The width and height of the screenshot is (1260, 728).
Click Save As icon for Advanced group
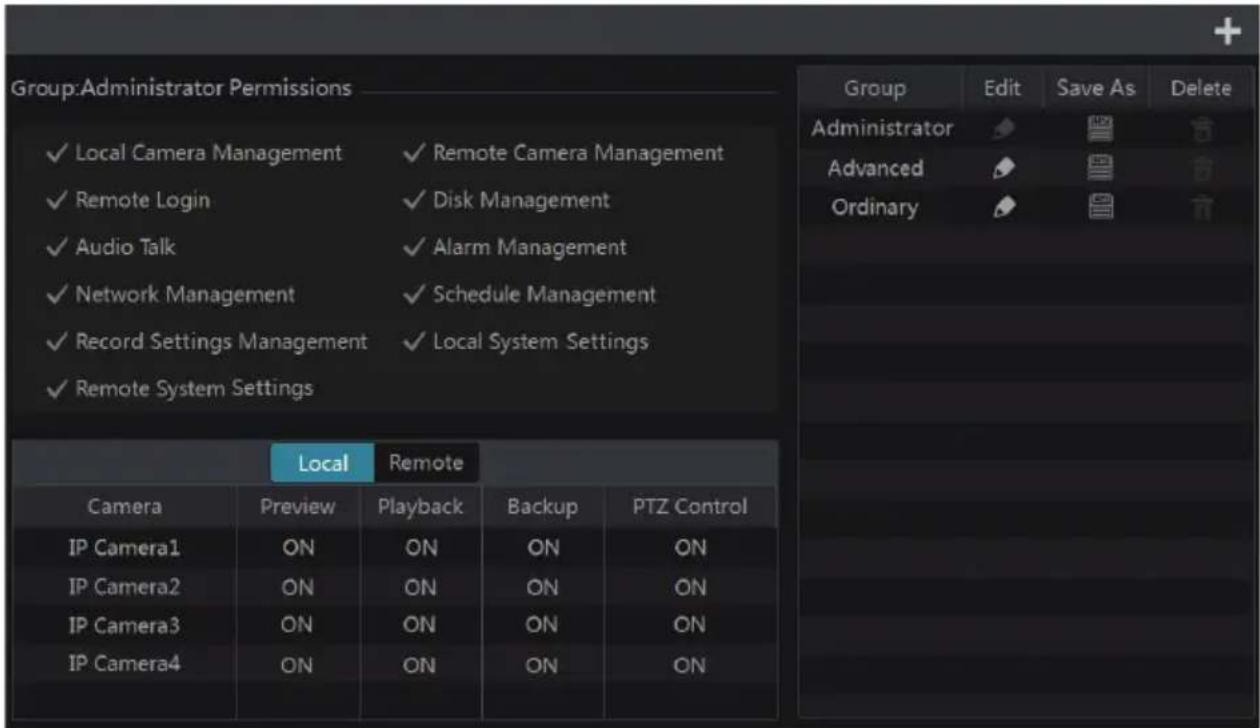(1099, 169)
